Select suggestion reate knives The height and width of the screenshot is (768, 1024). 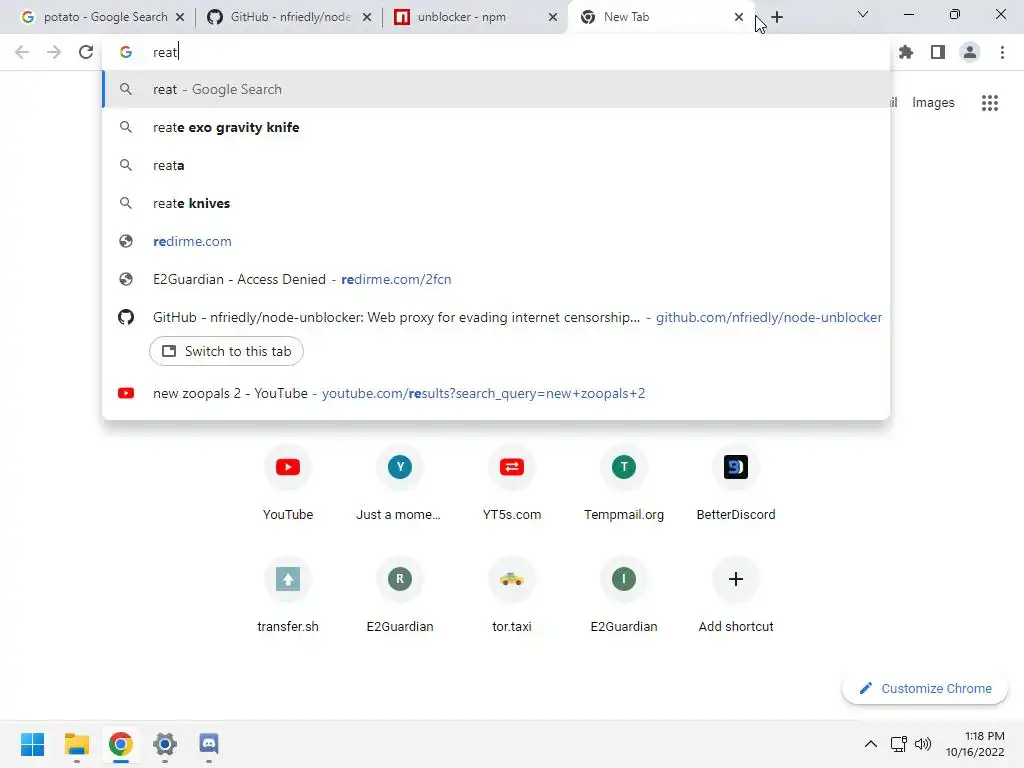(496, 203)
